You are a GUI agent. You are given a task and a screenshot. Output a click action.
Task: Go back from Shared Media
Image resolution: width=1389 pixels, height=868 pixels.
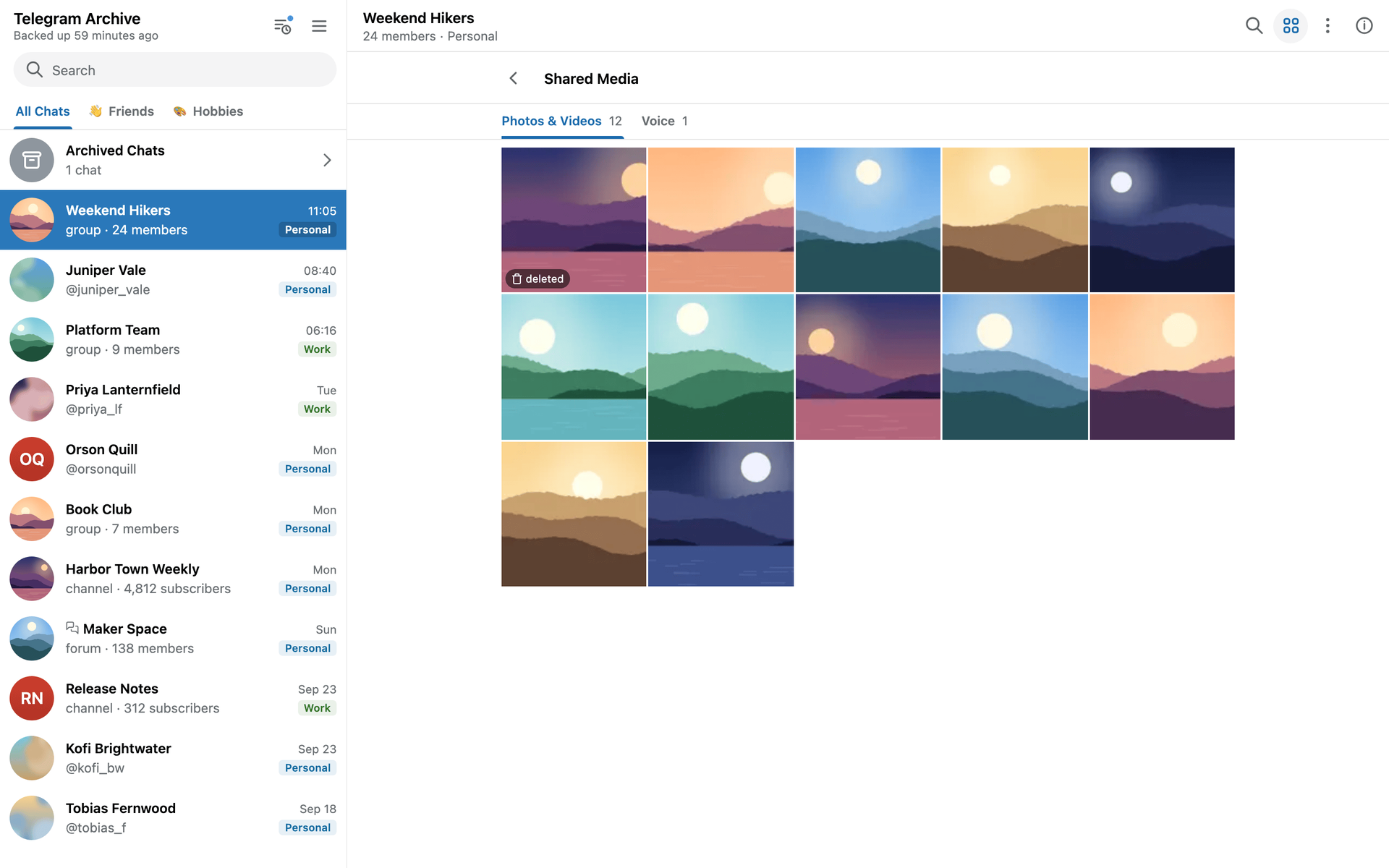[x=513, y=78]
